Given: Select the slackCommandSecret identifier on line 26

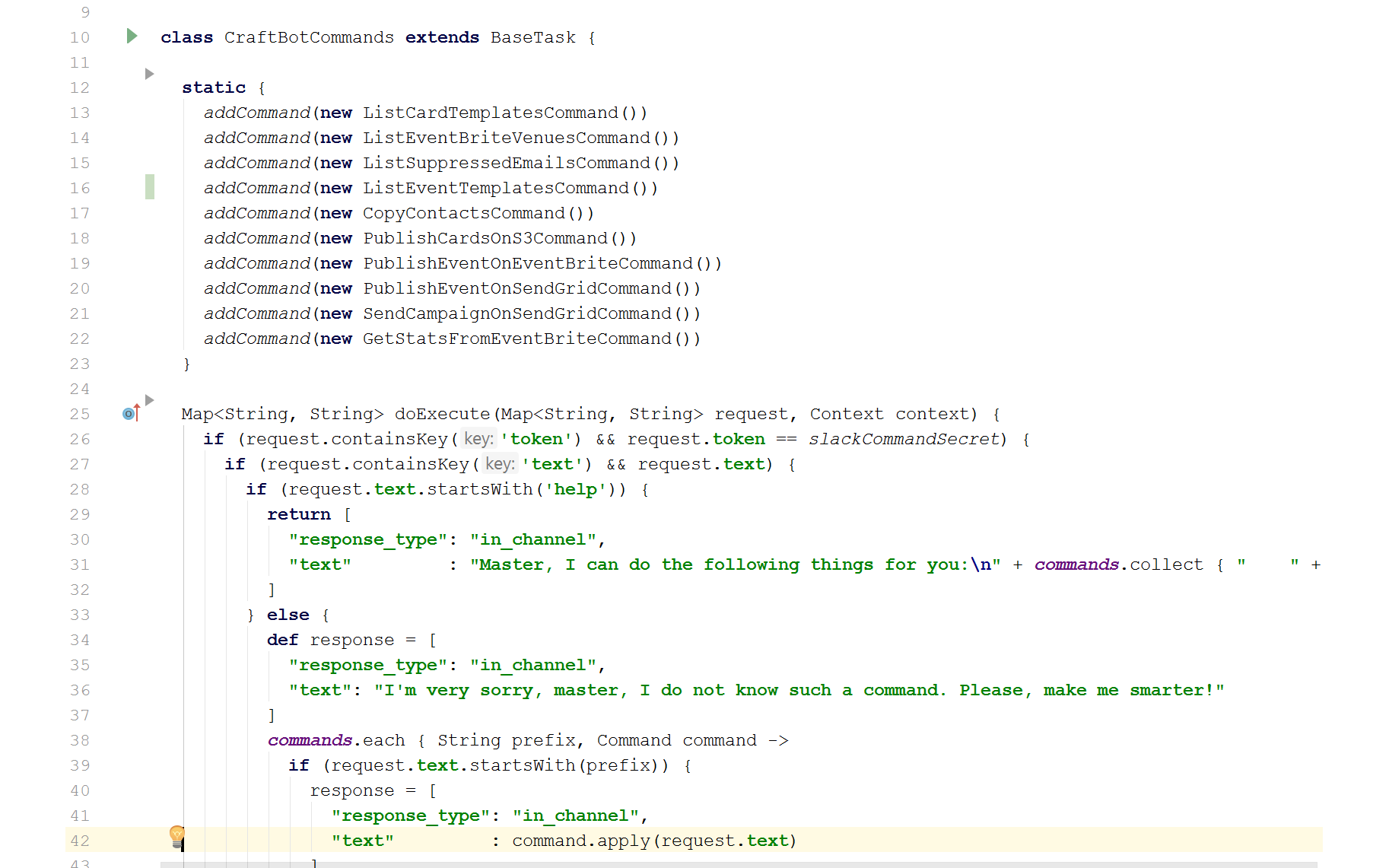Looking at the screenshot, I should pyautogui.click(x=904, y=439).
